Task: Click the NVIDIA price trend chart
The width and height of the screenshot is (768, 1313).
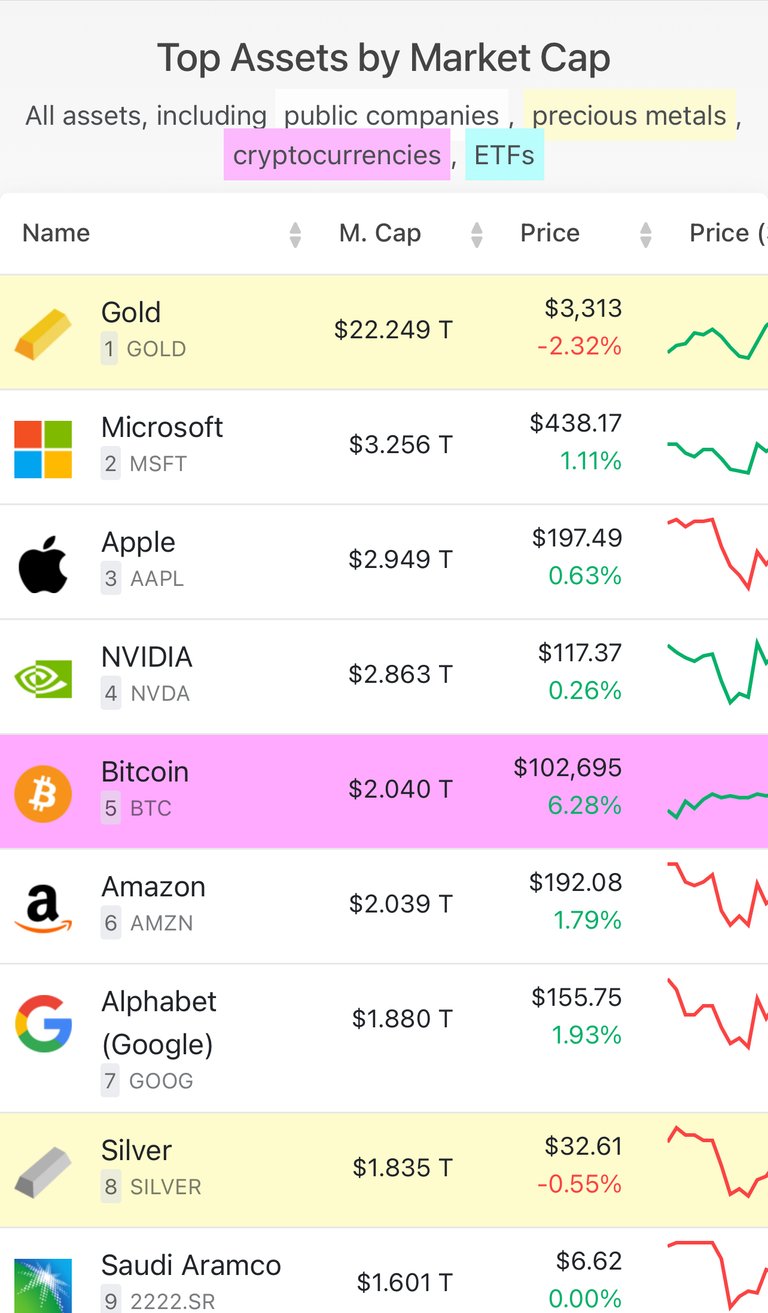Action: (717, 669)
